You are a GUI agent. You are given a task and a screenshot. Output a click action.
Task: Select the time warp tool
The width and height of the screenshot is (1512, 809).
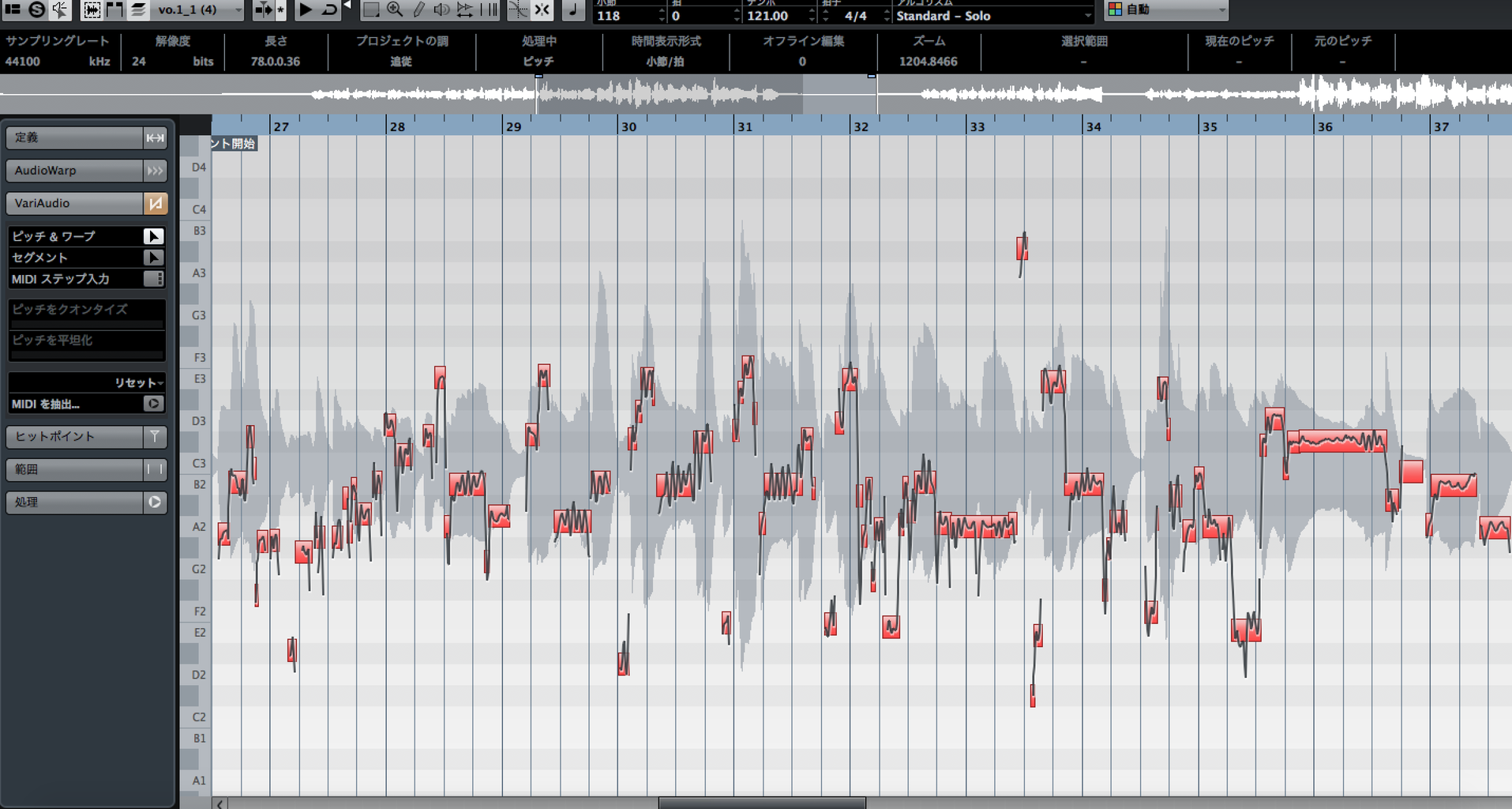tap(489, 9)
